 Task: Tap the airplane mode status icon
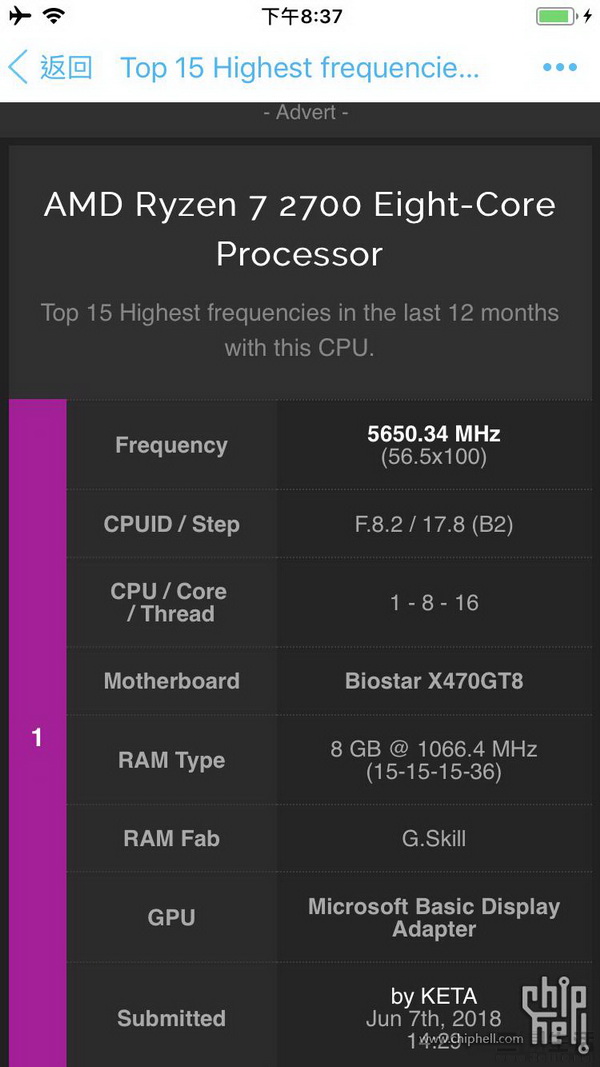tap(20, 16)
